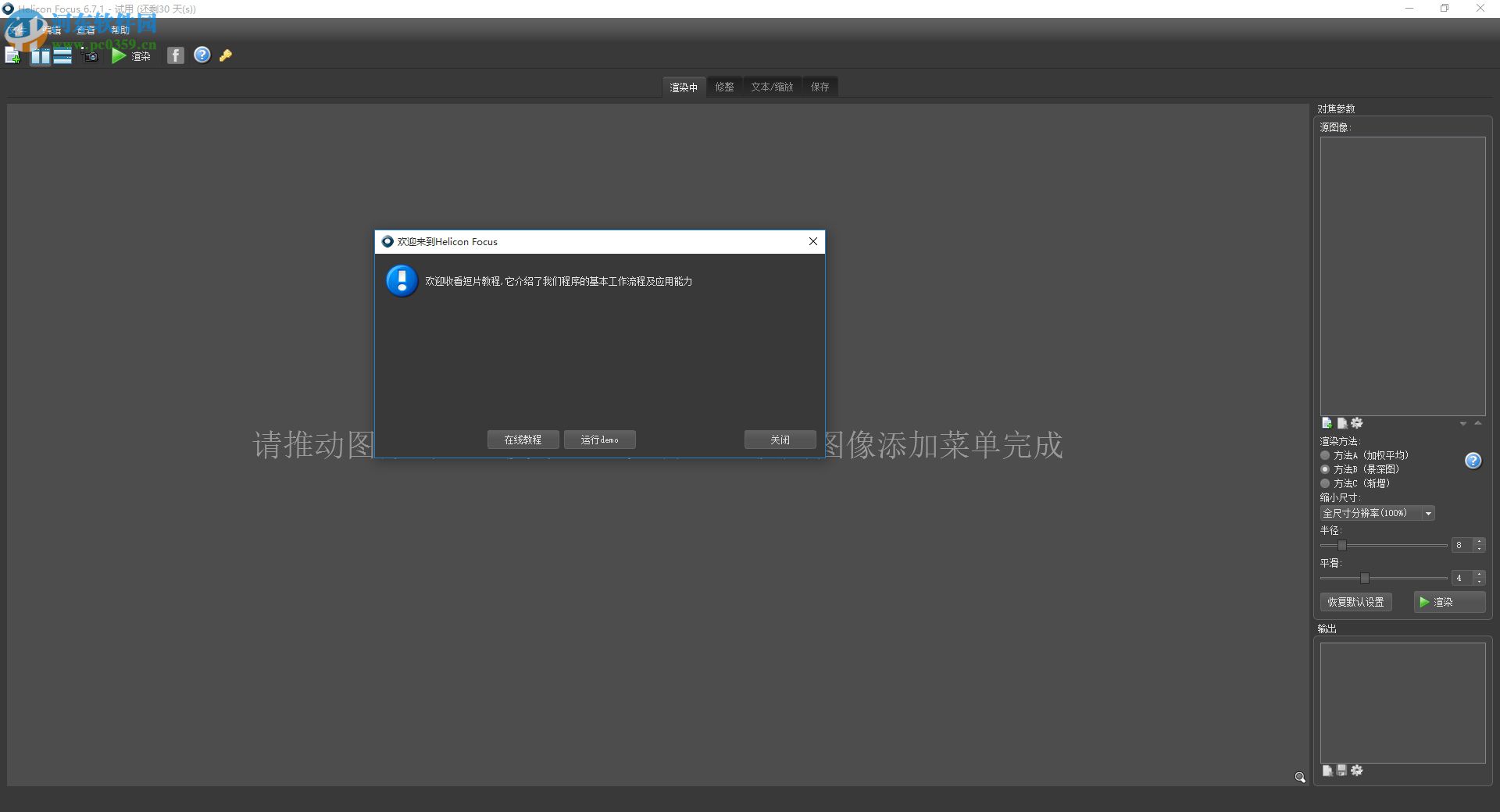The image size is (1500, 812).
Task: Switch to the 修整 retouching tab
Action: point(725,87)
